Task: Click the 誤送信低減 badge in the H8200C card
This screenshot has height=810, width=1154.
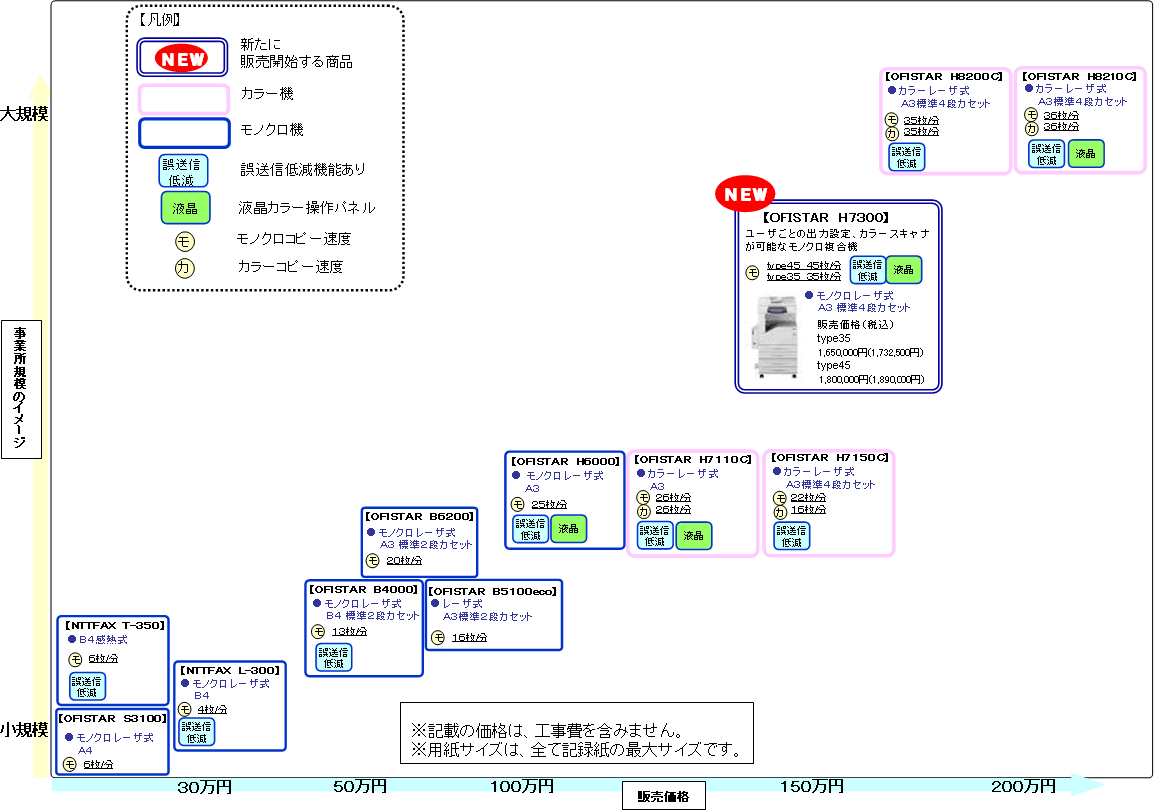Action: click(x=907, y=157)
